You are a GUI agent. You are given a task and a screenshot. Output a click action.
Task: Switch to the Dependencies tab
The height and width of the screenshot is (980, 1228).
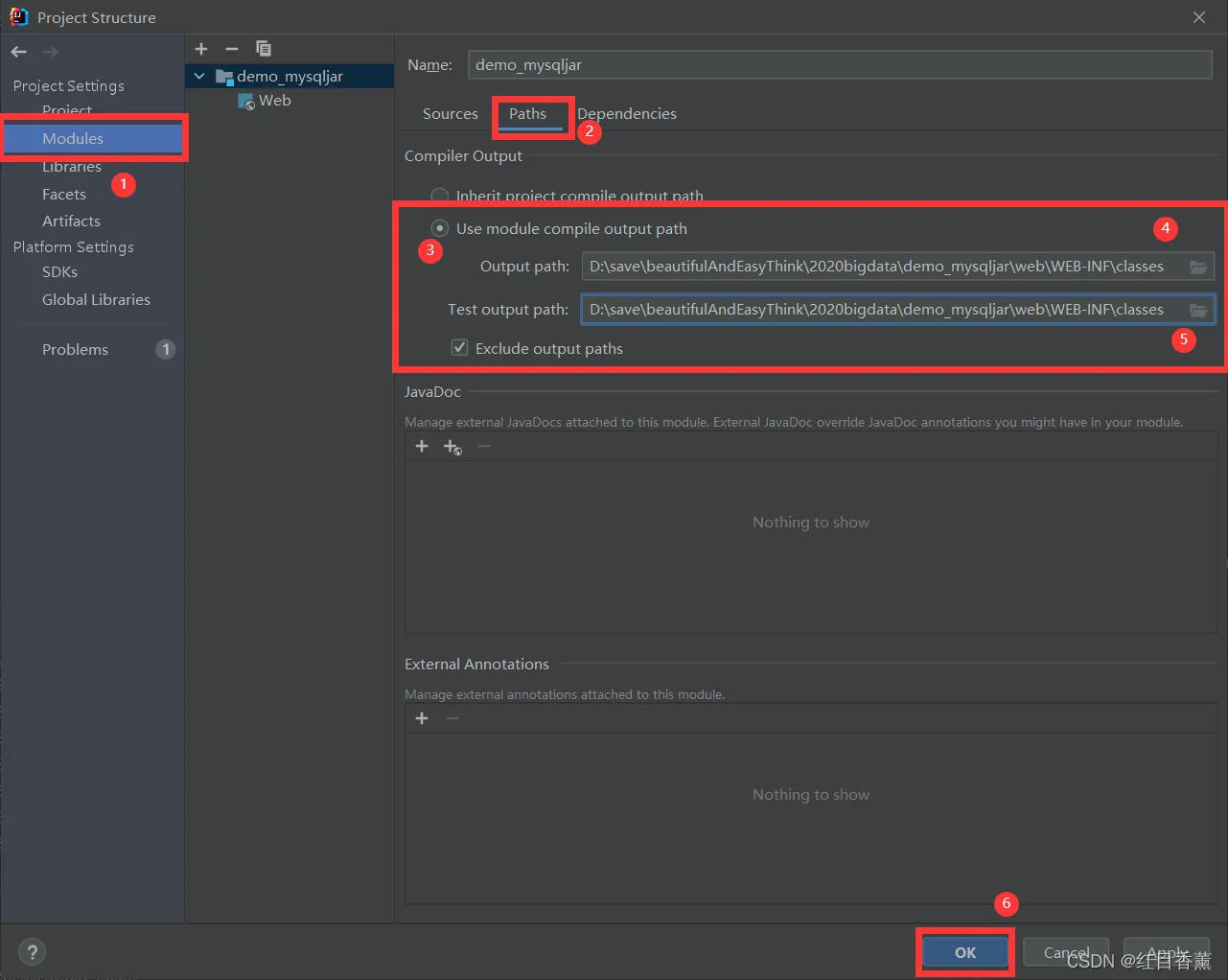(x=627, y=114)
